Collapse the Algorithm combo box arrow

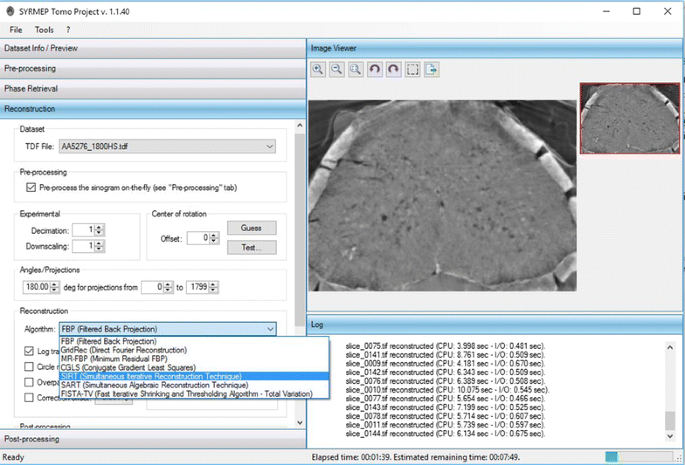269,328
